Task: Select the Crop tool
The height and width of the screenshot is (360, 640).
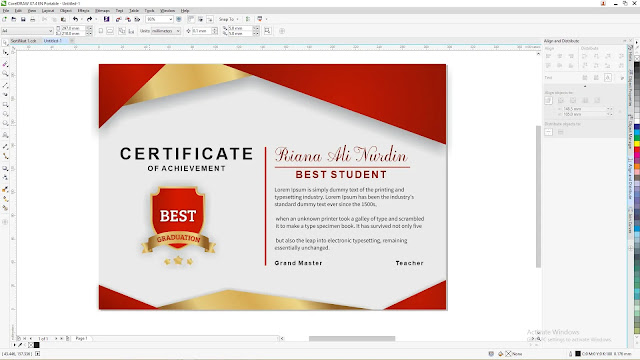Action: click(x=5, y=64)
